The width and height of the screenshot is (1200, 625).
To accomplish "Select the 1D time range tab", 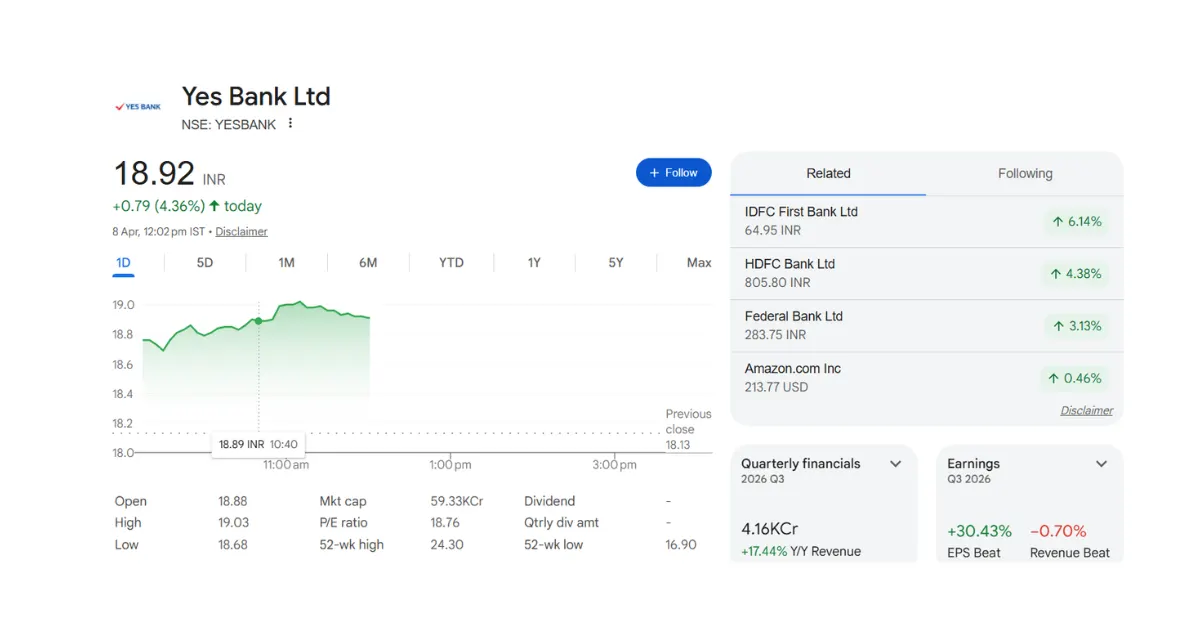I will tap(123, 263).
